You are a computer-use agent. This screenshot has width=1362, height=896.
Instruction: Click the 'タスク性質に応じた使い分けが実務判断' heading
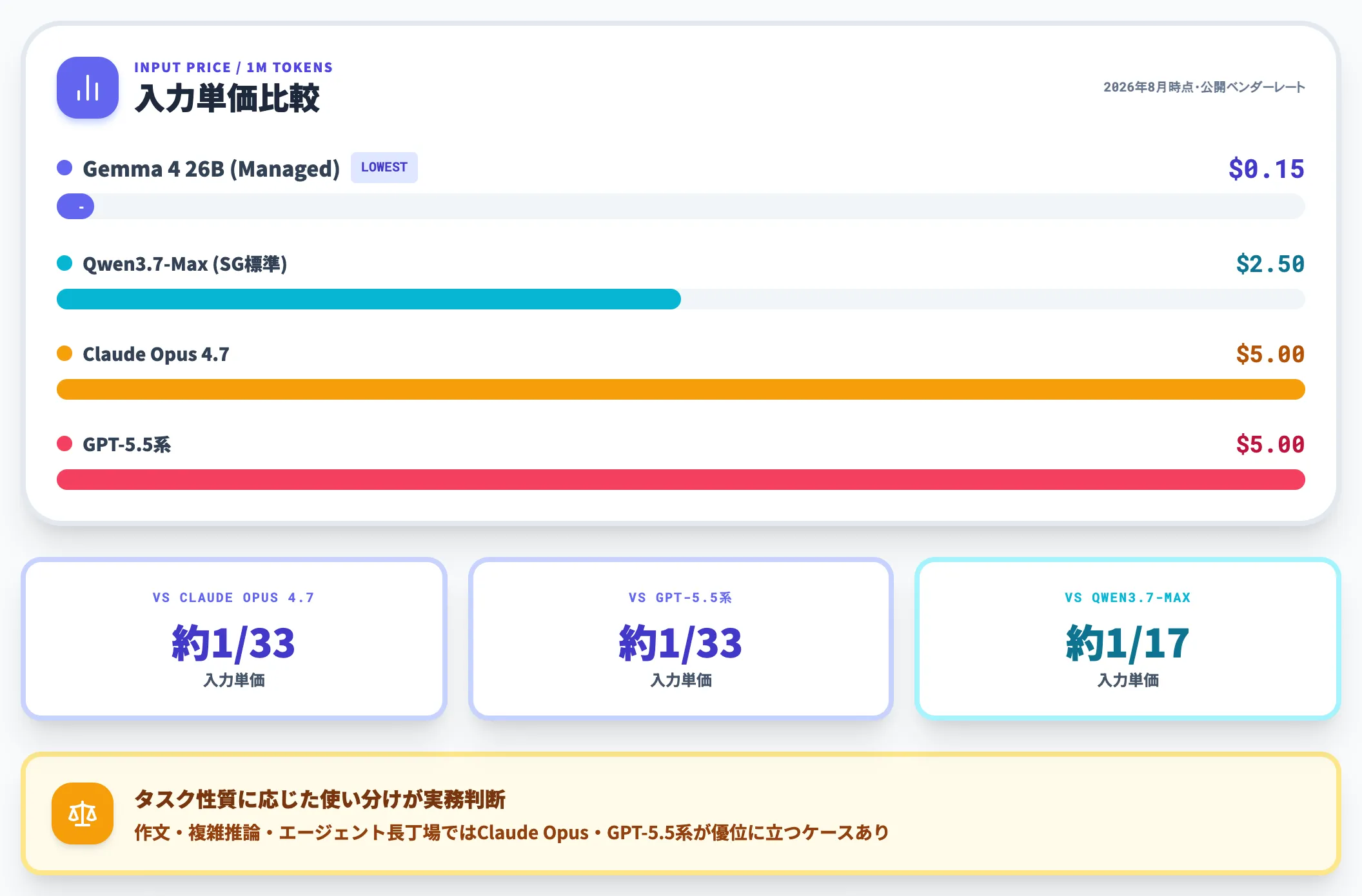(x=320, y=799)
